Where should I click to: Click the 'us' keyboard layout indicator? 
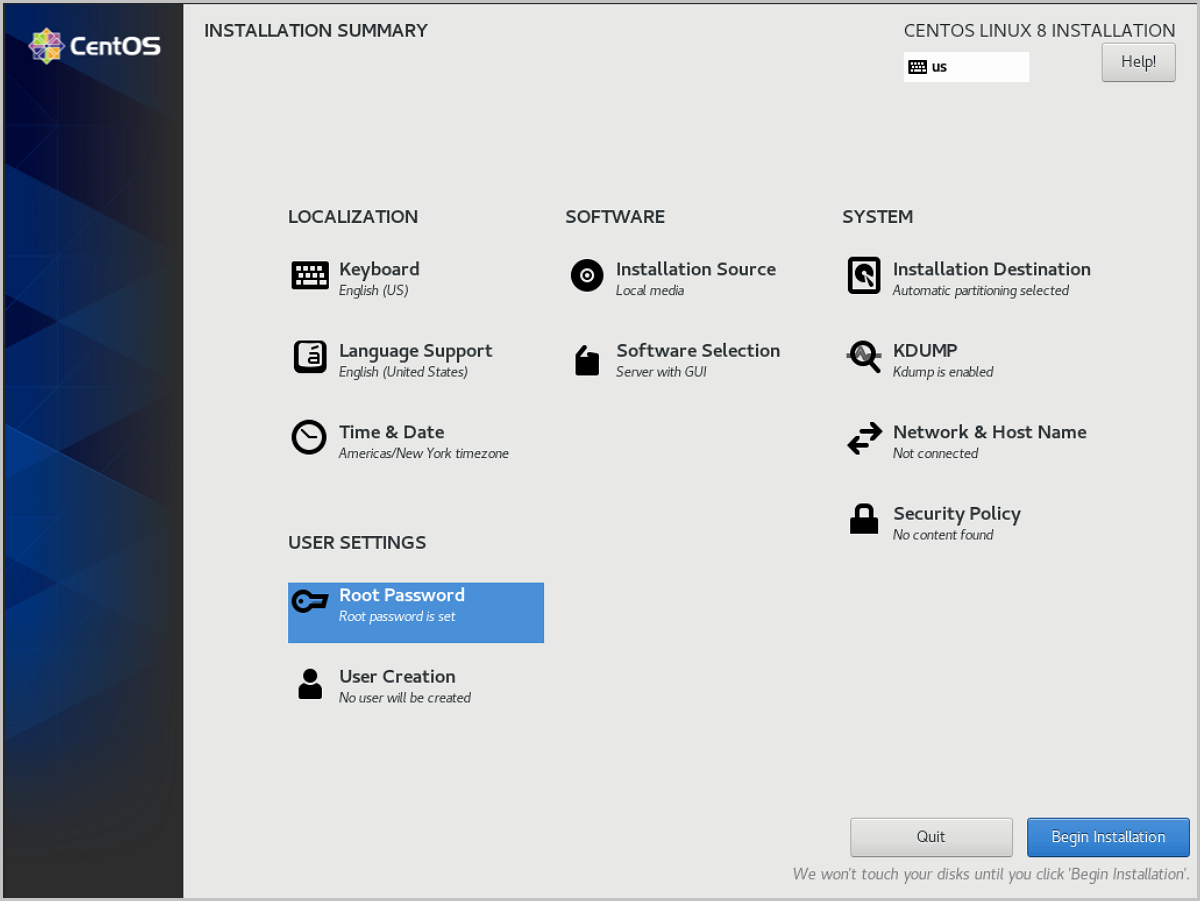tap(965, 67)
